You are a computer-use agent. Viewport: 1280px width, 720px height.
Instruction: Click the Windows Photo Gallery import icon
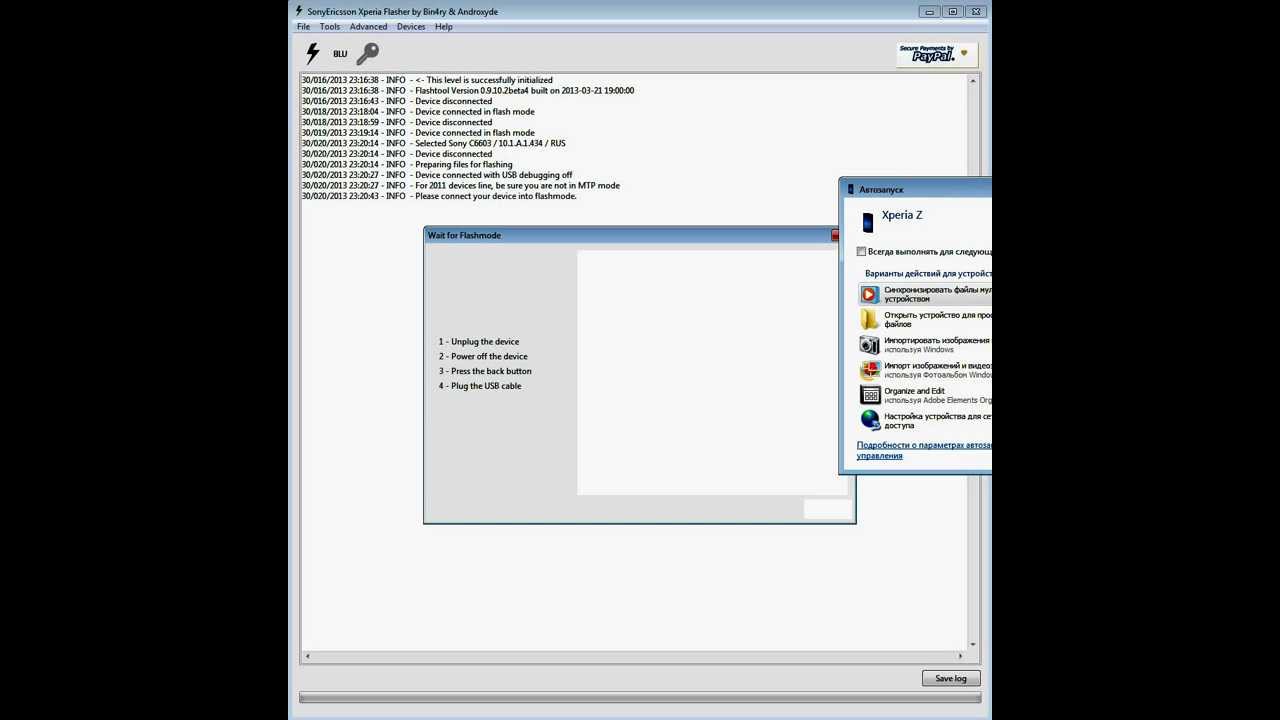pyautogui.click(x=869, y=370)
